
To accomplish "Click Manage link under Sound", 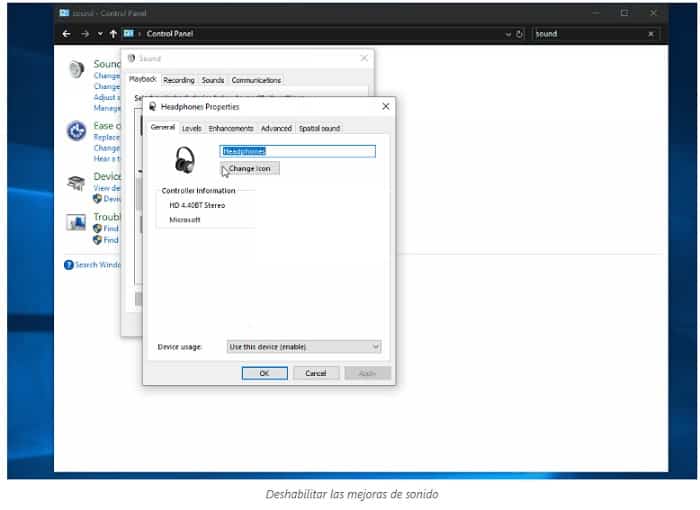I will coord(107,108).
